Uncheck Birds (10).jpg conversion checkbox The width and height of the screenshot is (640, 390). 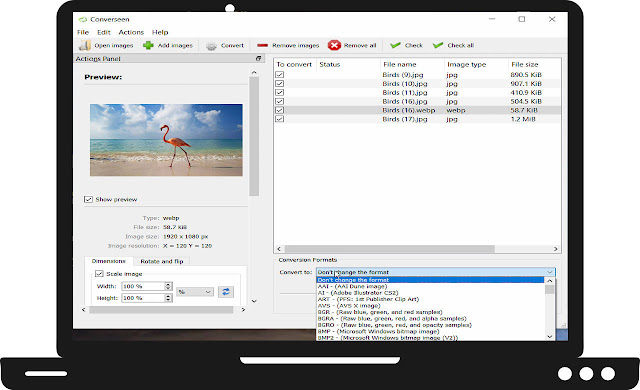(280, 84)
